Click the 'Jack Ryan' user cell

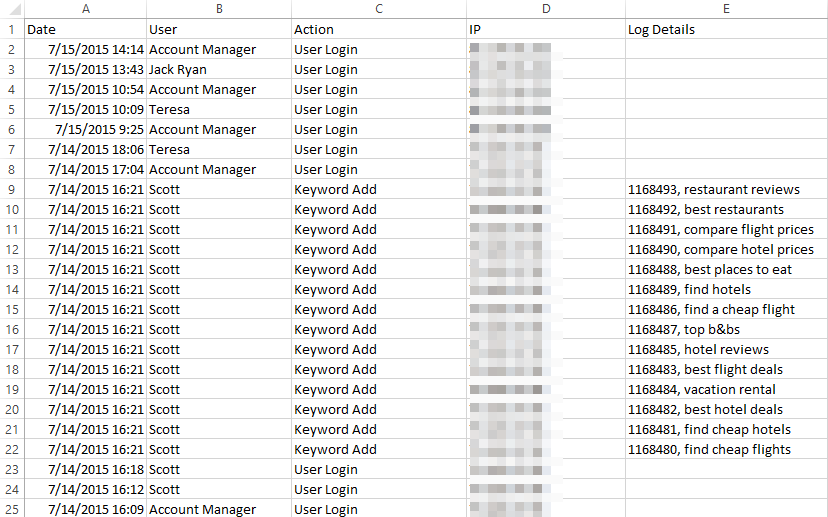coord(178,69)
